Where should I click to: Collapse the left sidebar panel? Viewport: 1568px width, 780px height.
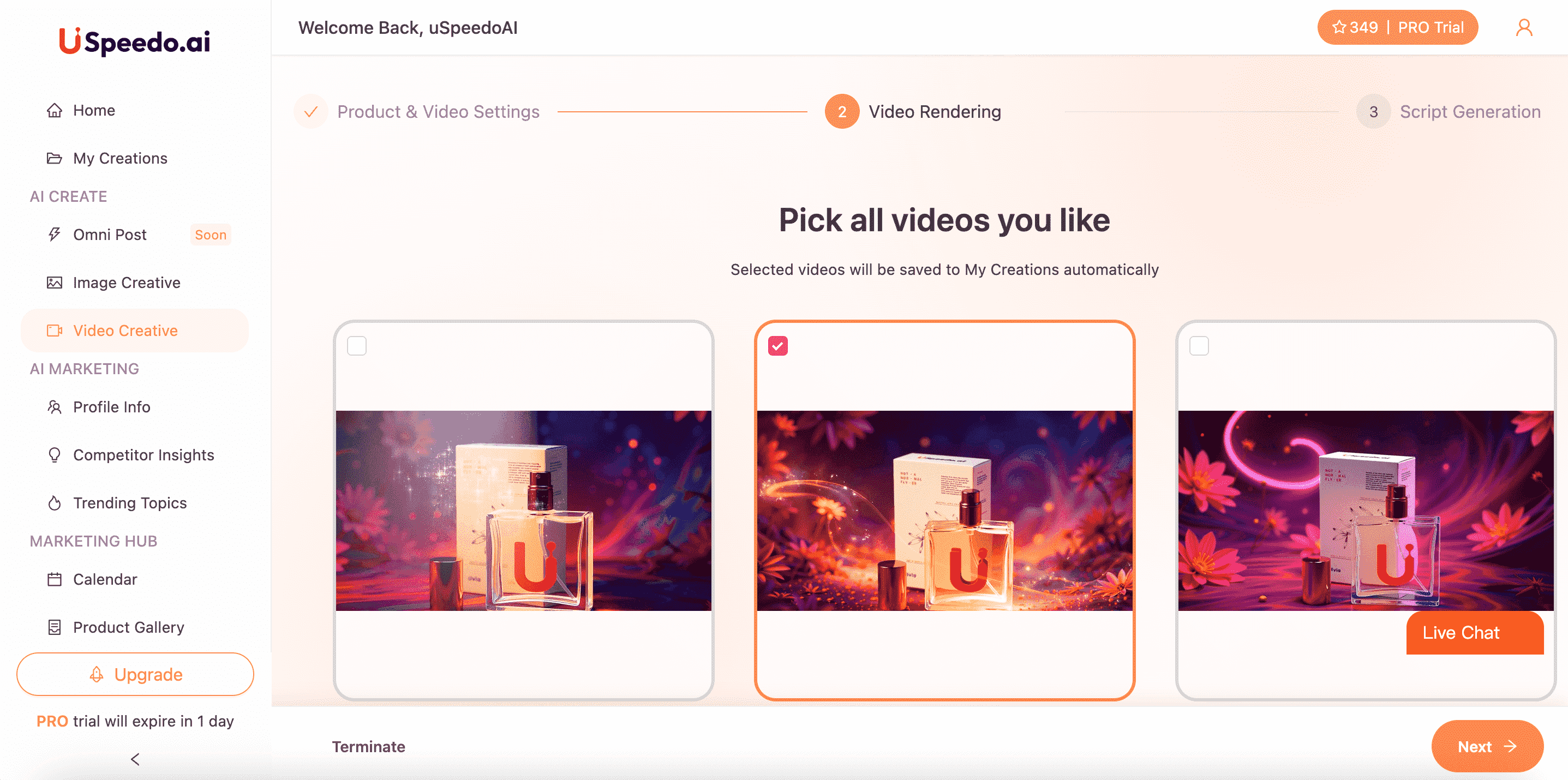click(135, 759)
